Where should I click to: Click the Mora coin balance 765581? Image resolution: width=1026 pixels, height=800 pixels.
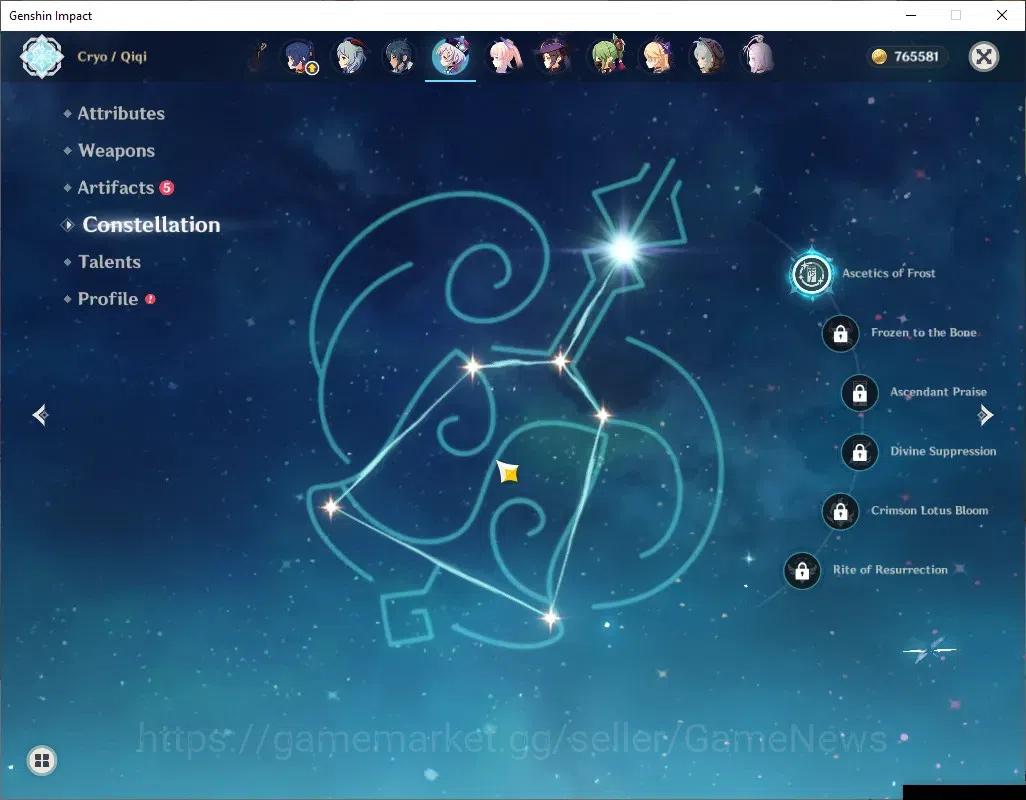tap(907, 56)
